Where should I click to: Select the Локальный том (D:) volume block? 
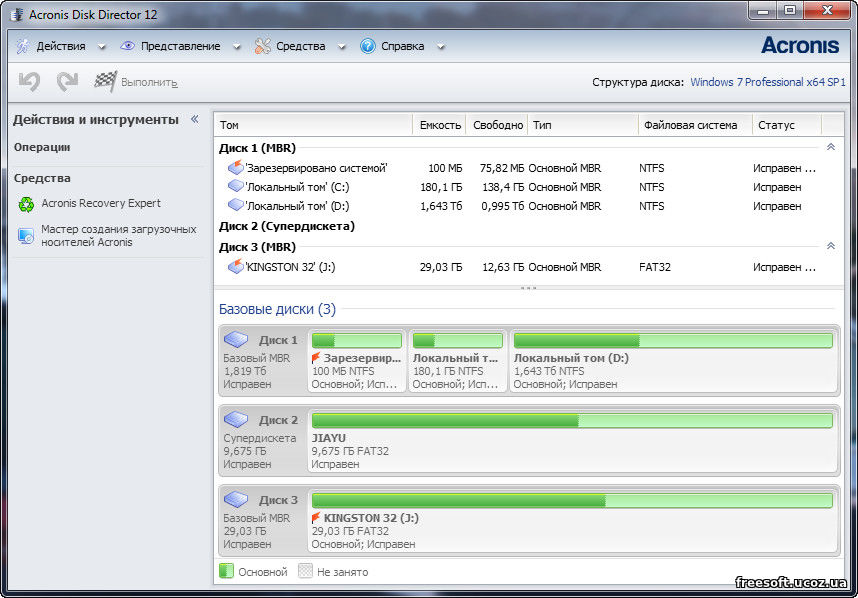673,361
